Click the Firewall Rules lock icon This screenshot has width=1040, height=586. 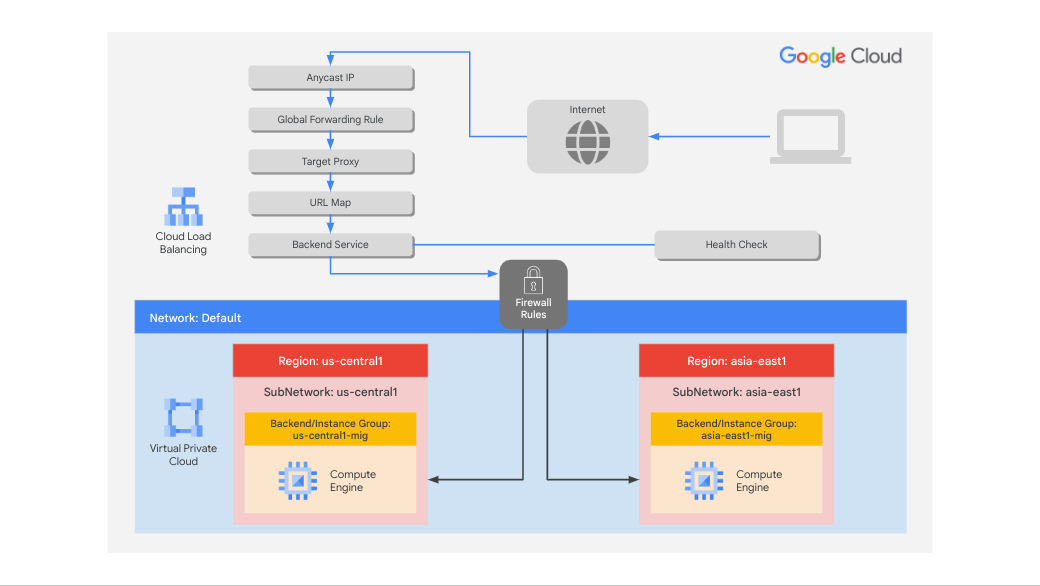(x=533, y=280)
